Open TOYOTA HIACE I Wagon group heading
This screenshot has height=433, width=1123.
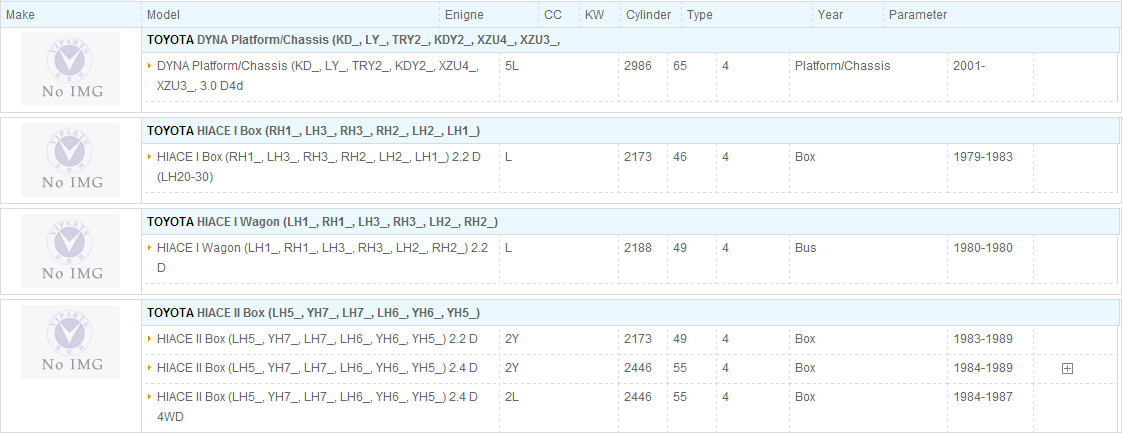(322, 222)
